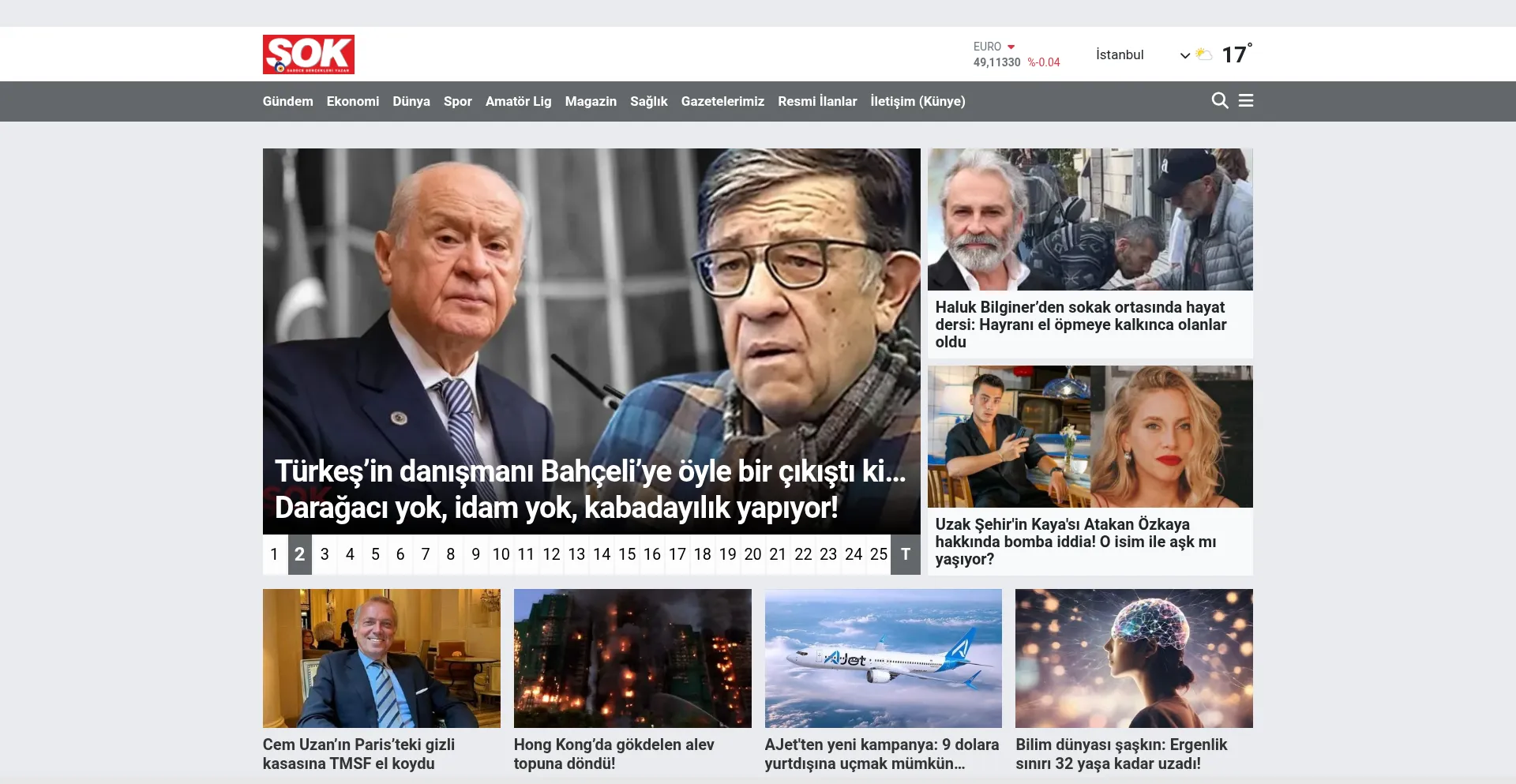Click the red EURO down-arrow indicator
This screenshot has height=784, width=1516.
point(1011,47)
